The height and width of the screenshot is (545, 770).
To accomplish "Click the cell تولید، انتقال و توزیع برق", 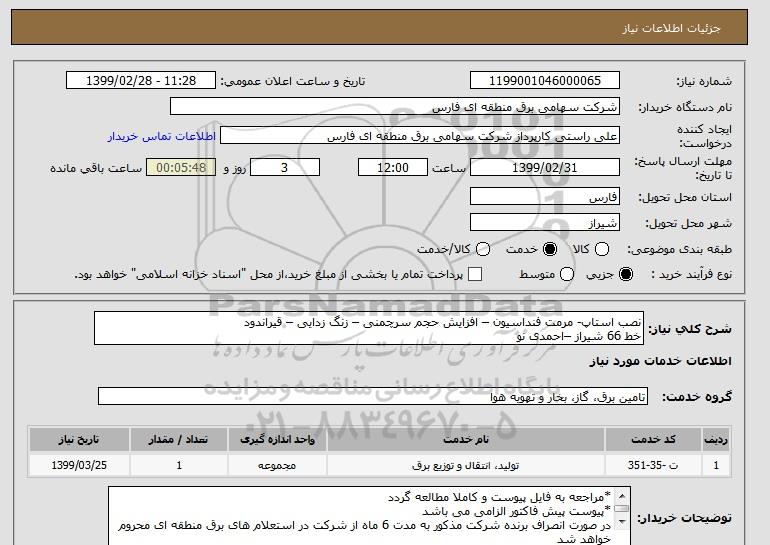I will (x=466, y=465).
